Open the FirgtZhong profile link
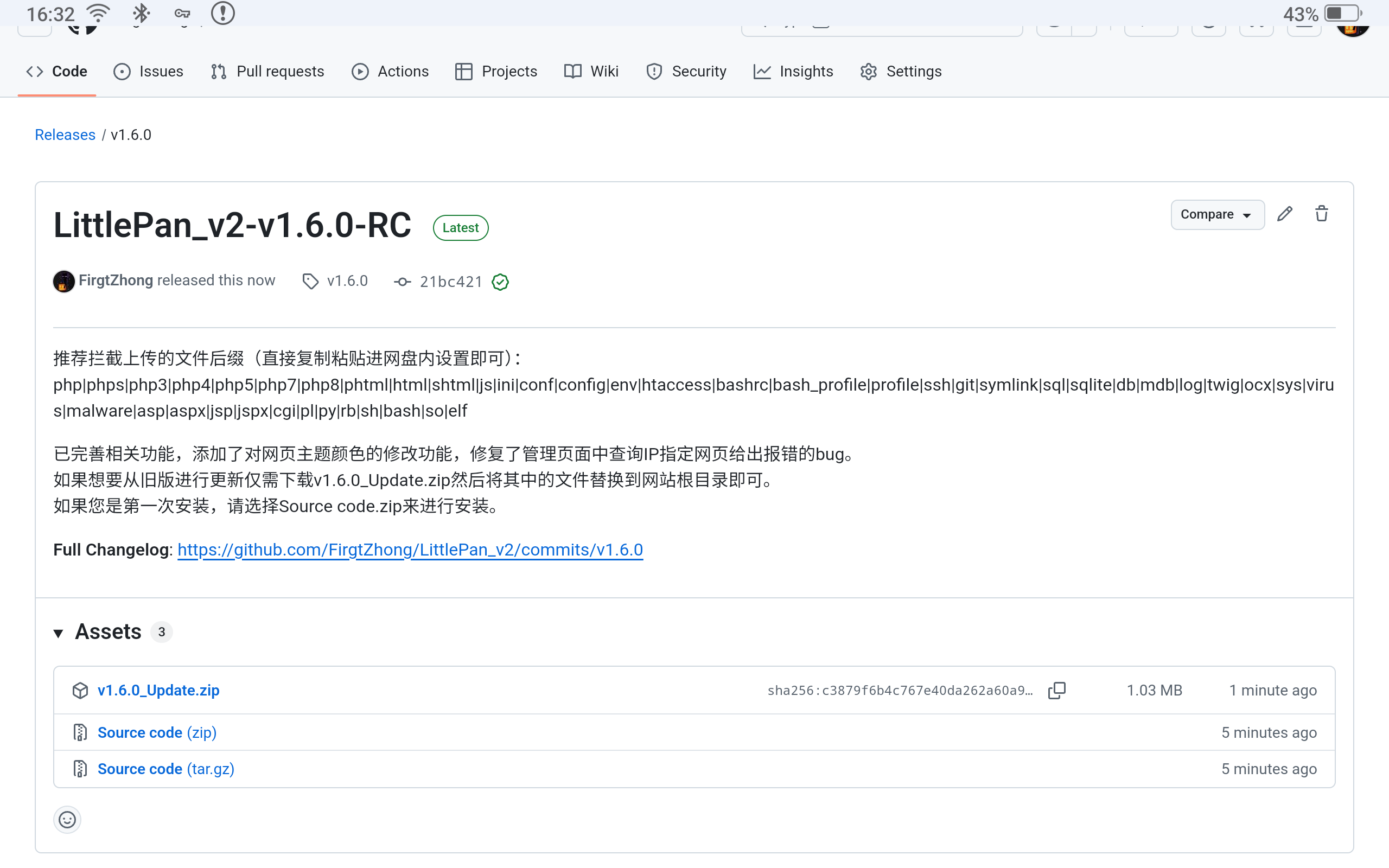 pos(116,280)
